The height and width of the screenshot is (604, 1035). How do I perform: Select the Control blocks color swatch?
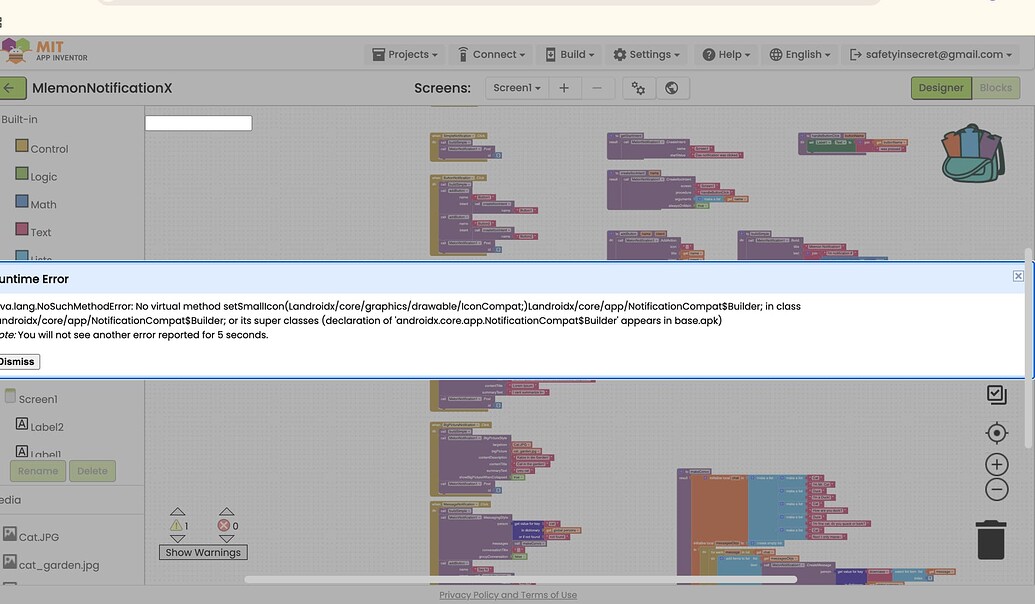[x=22, y=147]
